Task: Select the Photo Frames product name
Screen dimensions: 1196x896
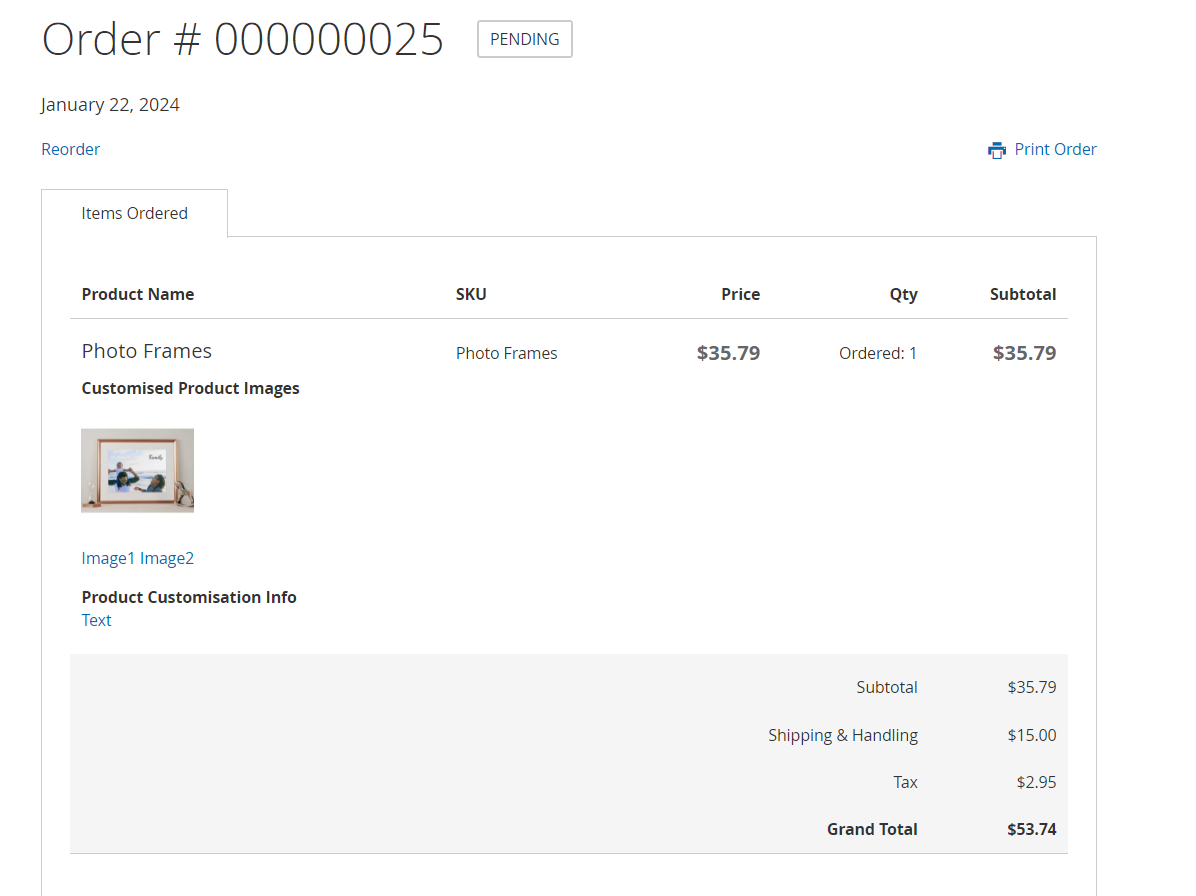Action: click(146, 351)
